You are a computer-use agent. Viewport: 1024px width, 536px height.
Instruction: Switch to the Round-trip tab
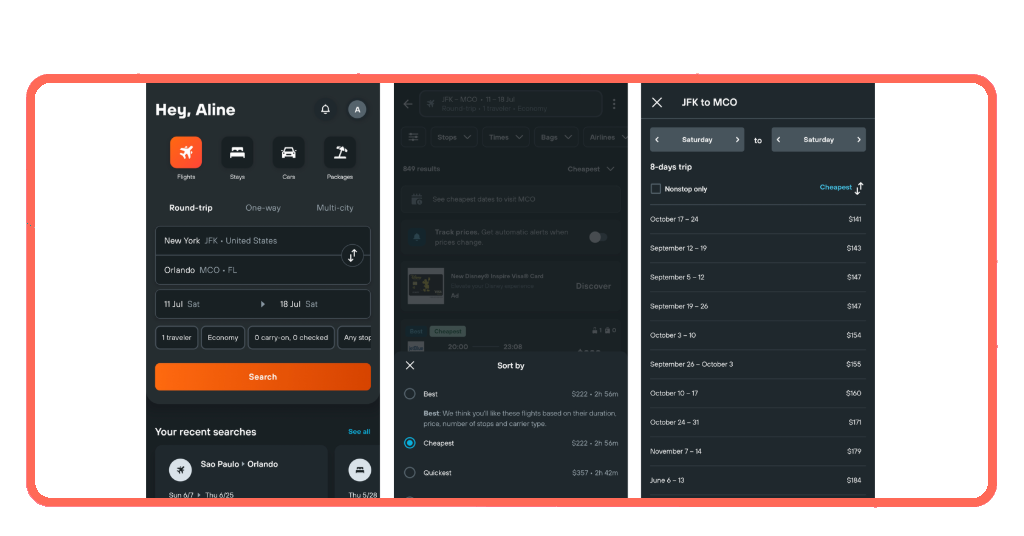191,208
